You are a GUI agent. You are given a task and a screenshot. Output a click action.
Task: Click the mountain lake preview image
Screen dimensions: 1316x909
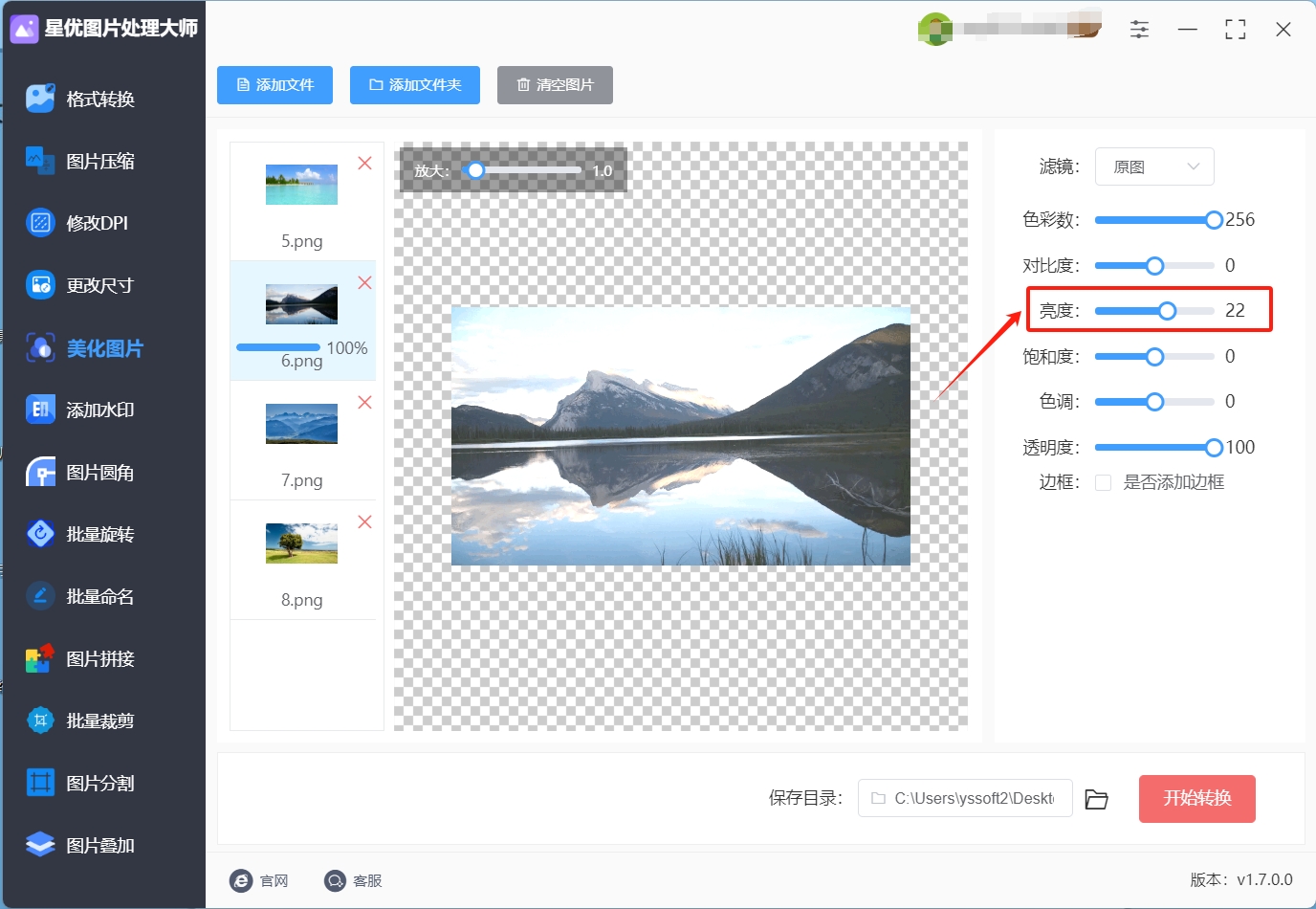tap(681, 436)
